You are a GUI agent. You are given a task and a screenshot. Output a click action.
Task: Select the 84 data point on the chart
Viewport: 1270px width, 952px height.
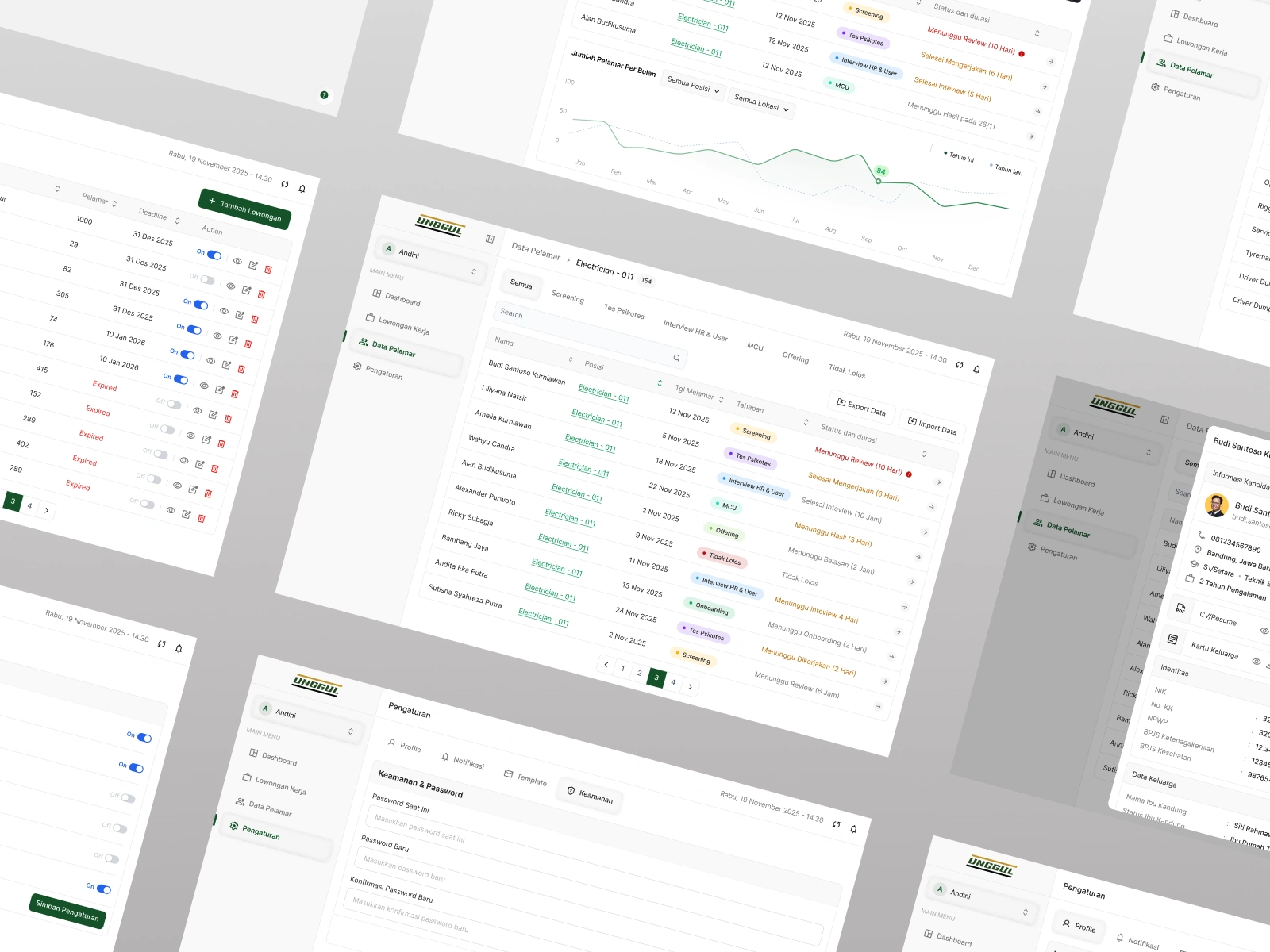pyautogui.click(x=879, y=181)
